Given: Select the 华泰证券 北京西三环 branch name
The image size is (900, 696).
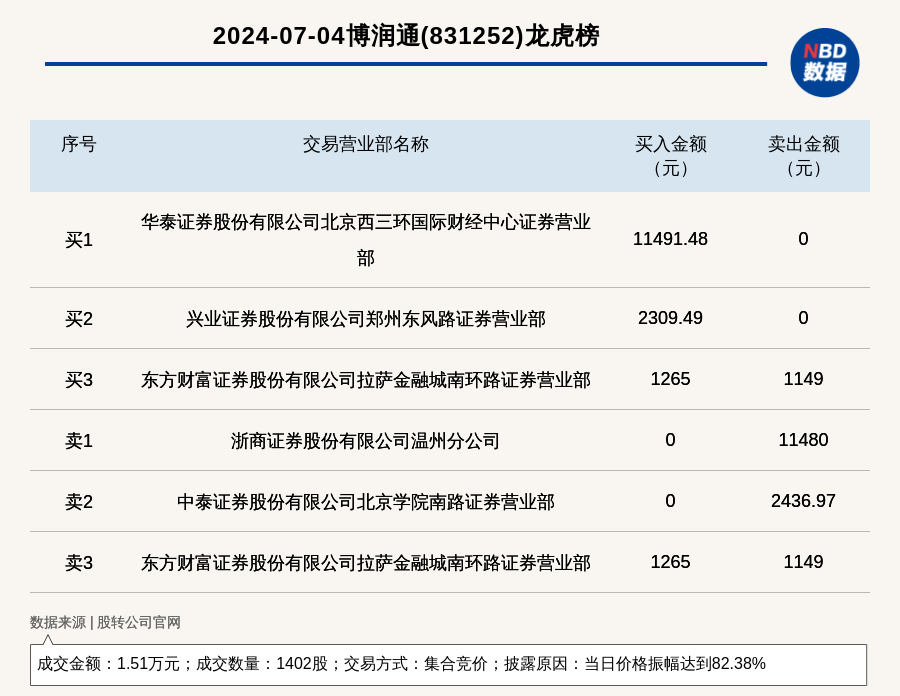Looking at the screenshot, I should click(x=366, y=240).
